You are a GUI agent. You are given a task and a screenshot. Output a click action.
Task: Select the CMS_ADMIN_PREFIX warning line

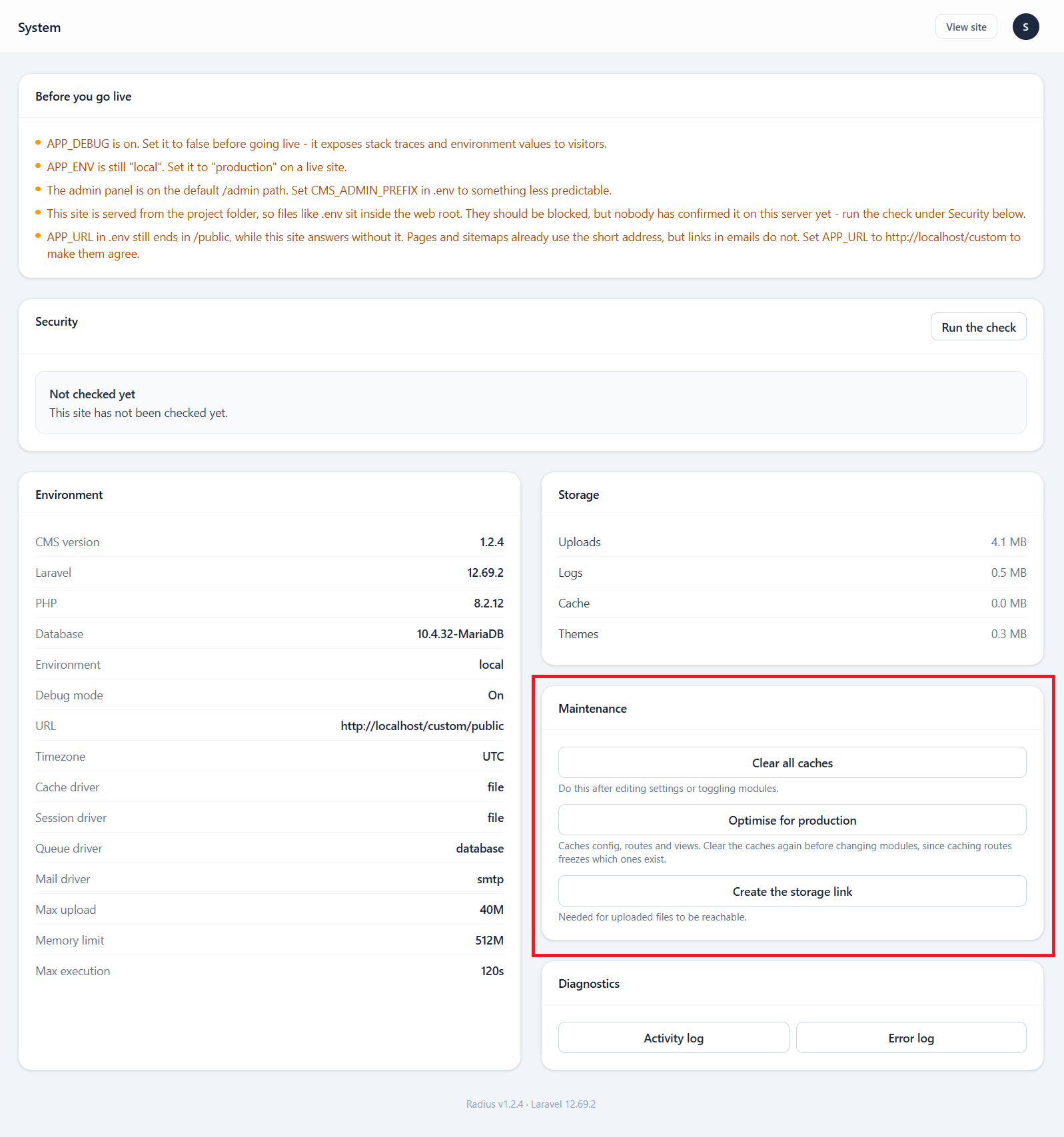pos(329,190)
